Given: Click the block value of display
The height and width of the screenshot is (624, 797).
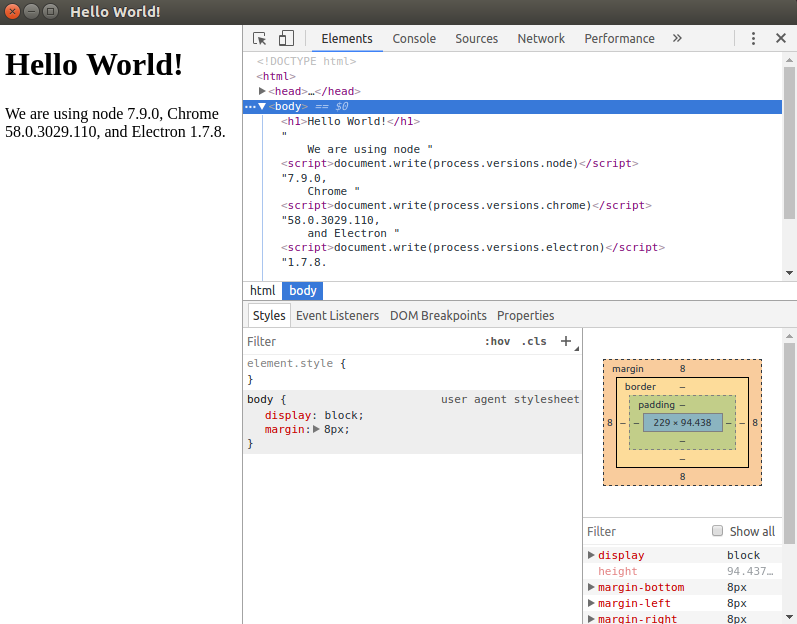Looking at the screenshot, I should [x=341, y=415].
